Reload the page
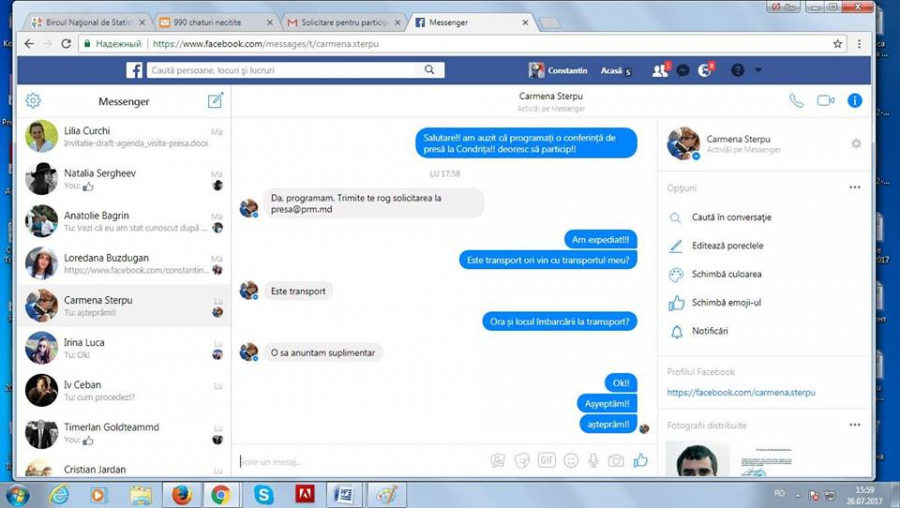Screen dimensions: 900x508 point(66,44)
